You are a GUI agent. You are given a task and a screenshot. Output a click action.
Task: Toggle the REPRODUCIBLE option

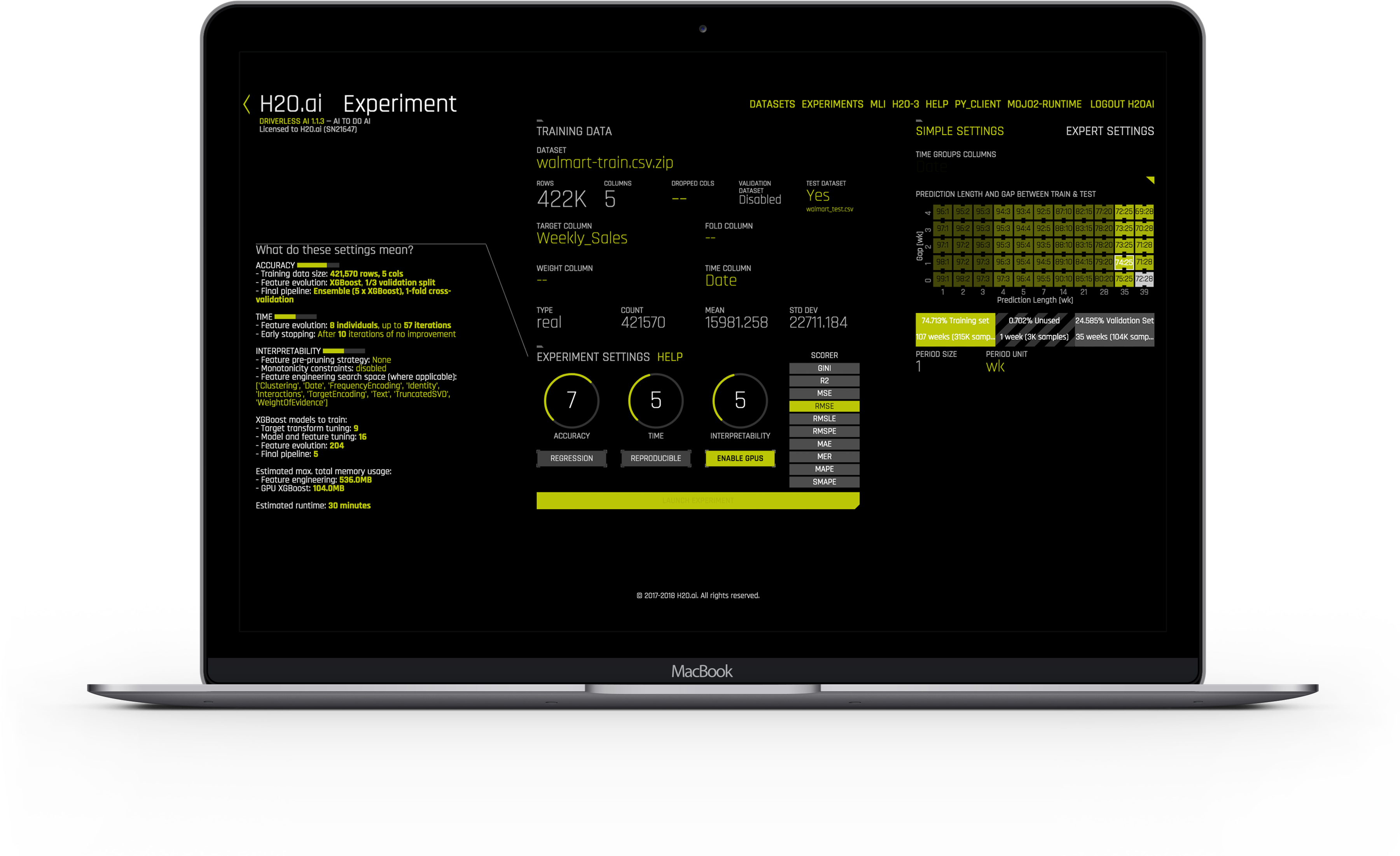(656, 458)
